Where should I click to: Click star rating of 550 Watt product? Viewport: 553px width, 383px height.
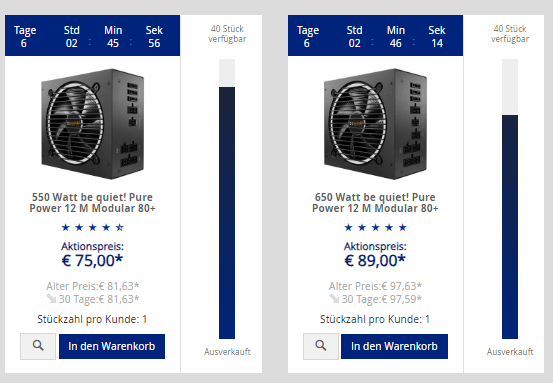point(92,227)
